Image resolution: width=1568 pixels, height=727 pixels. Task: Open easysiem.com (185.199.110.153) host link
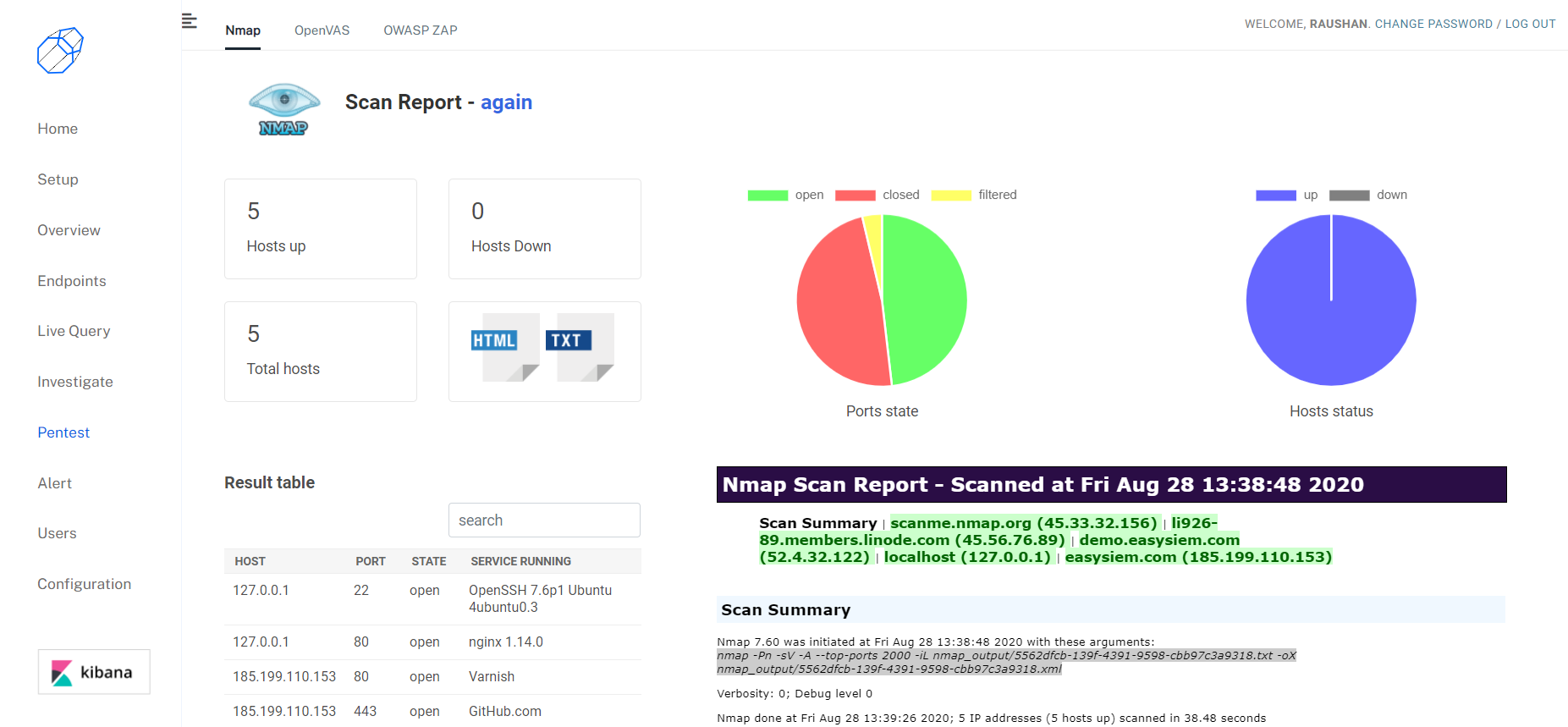(1198, 557)
